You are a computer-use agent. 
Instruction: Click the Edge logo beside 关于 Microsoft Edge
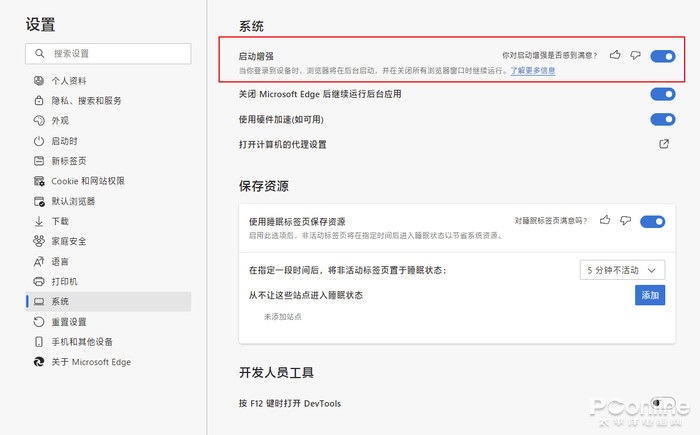39,362
